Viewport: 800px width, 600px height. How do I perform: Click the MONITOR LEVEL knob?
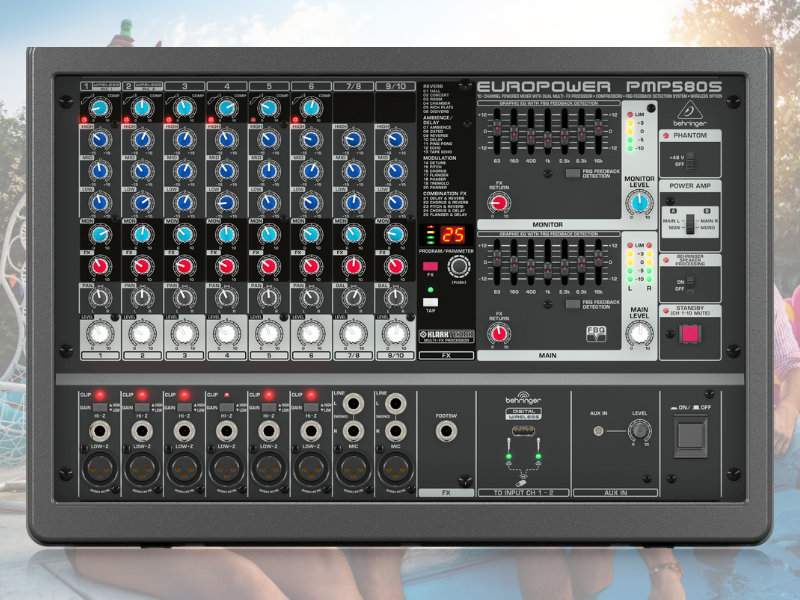coord(639,203)
